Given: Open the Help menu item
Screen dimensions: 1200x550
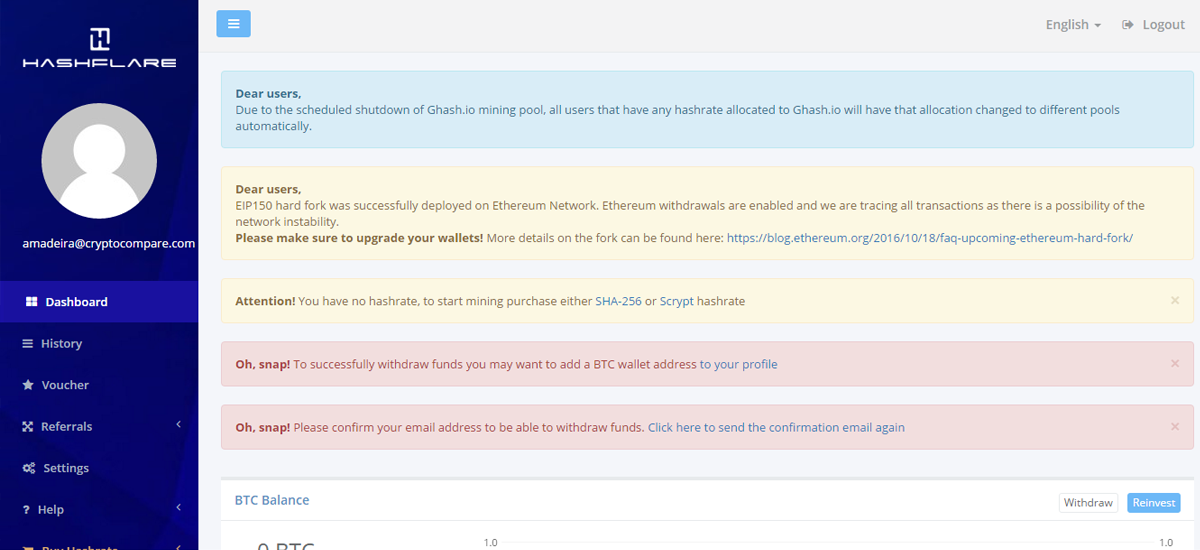Looking at the screenshot, I should tap(99, 510).
